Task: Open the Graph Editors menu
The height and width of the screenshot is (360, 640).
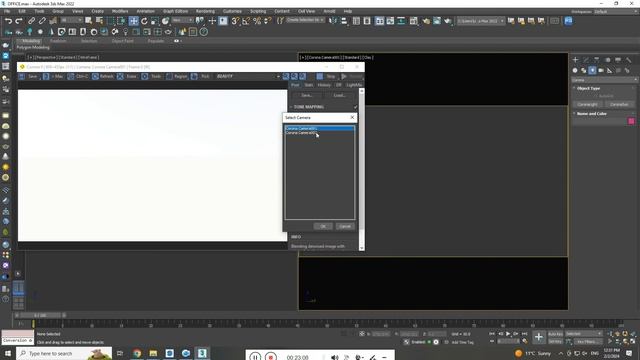Action: coord(175,11)
